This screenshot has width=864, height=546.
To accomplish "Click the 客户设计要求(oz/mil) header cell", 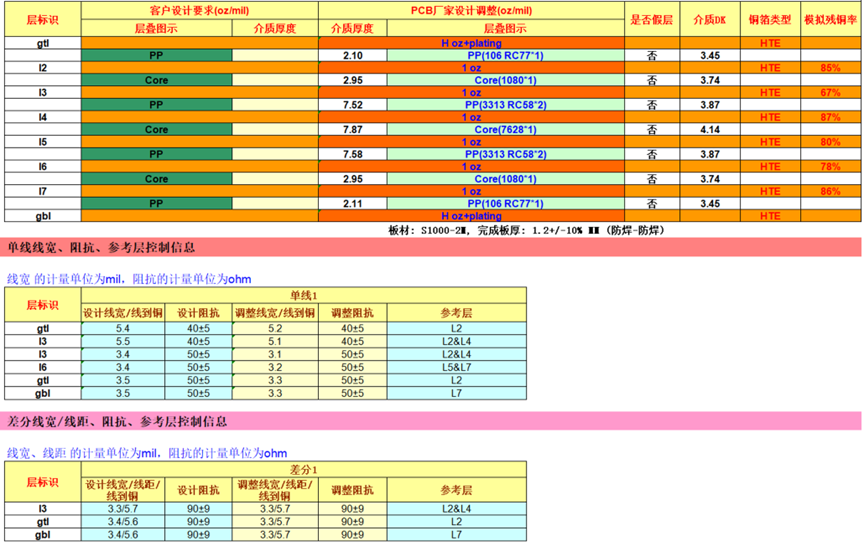I will click(x=198, y=9).
